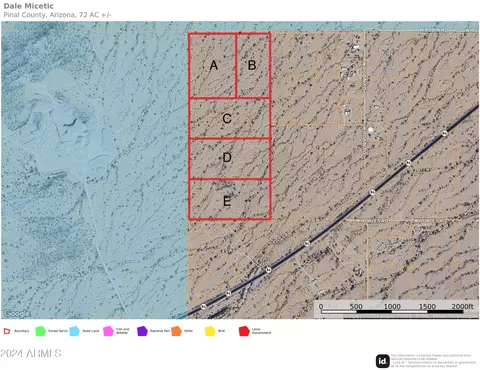Select parcel A on the map

[213, 65]
